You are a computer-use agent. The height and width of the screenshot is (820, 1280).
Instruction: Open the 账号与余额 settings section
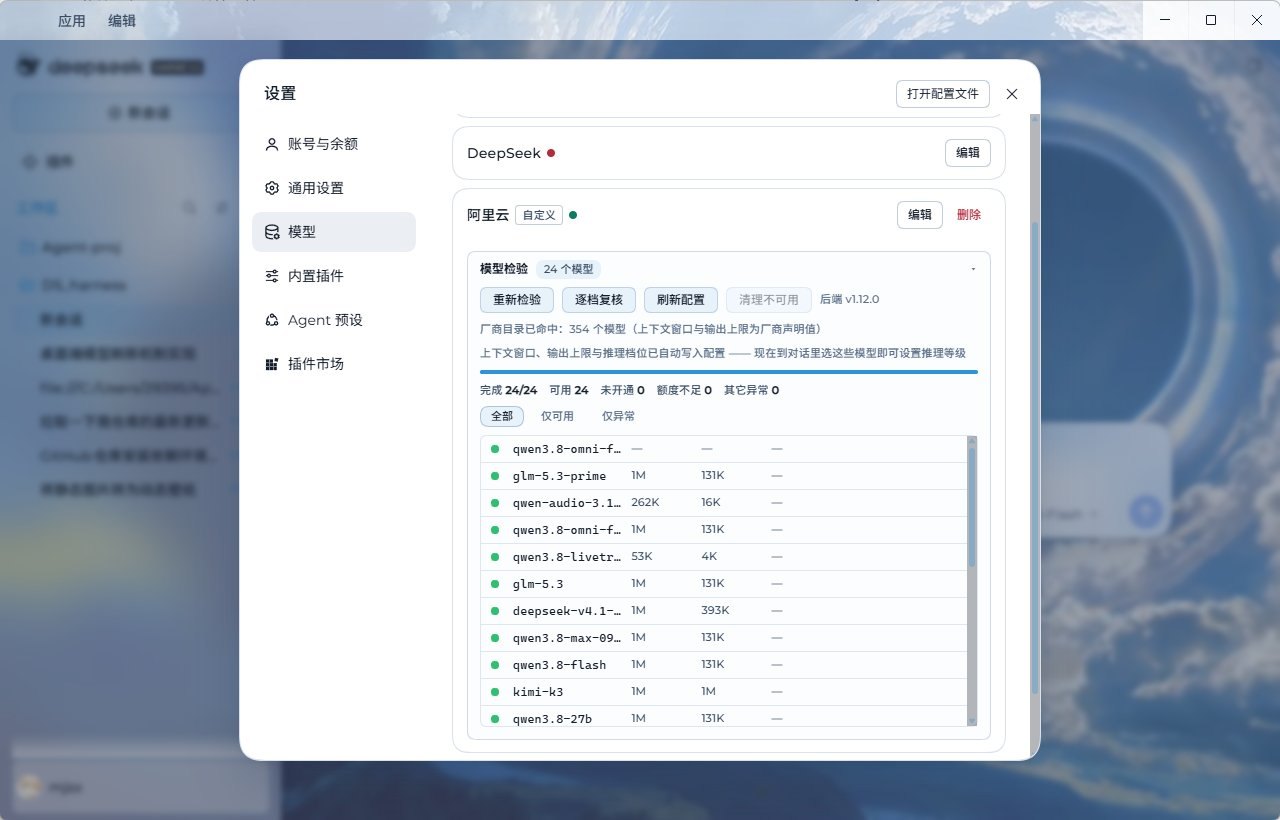click(334, 144)
